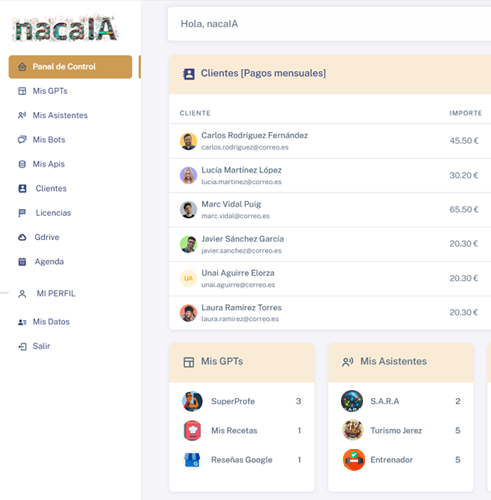Click the Reseñas Google GPT icon

192,460
